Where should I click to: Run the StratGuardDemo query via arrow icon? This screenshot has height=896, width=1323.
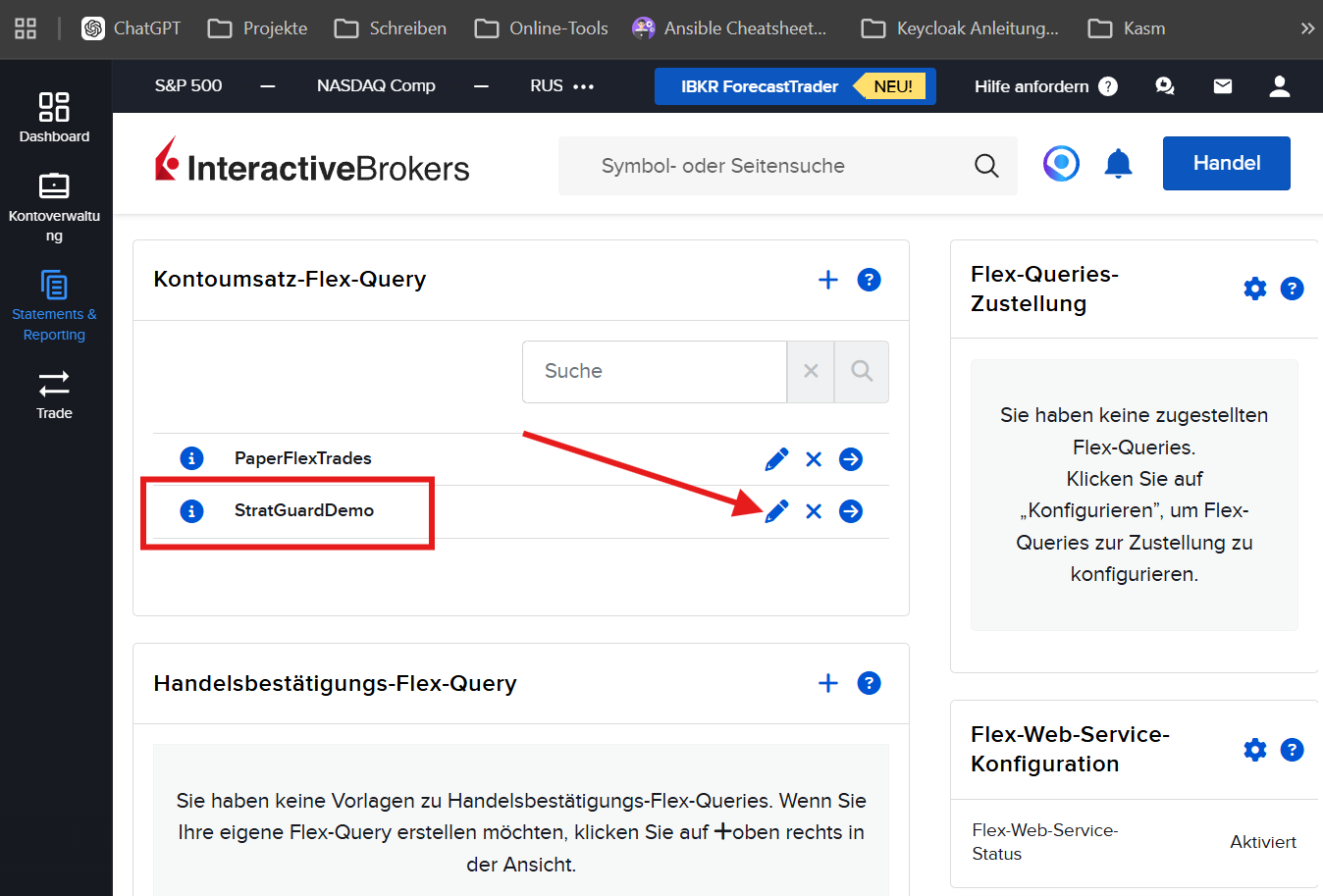[850, 510]
